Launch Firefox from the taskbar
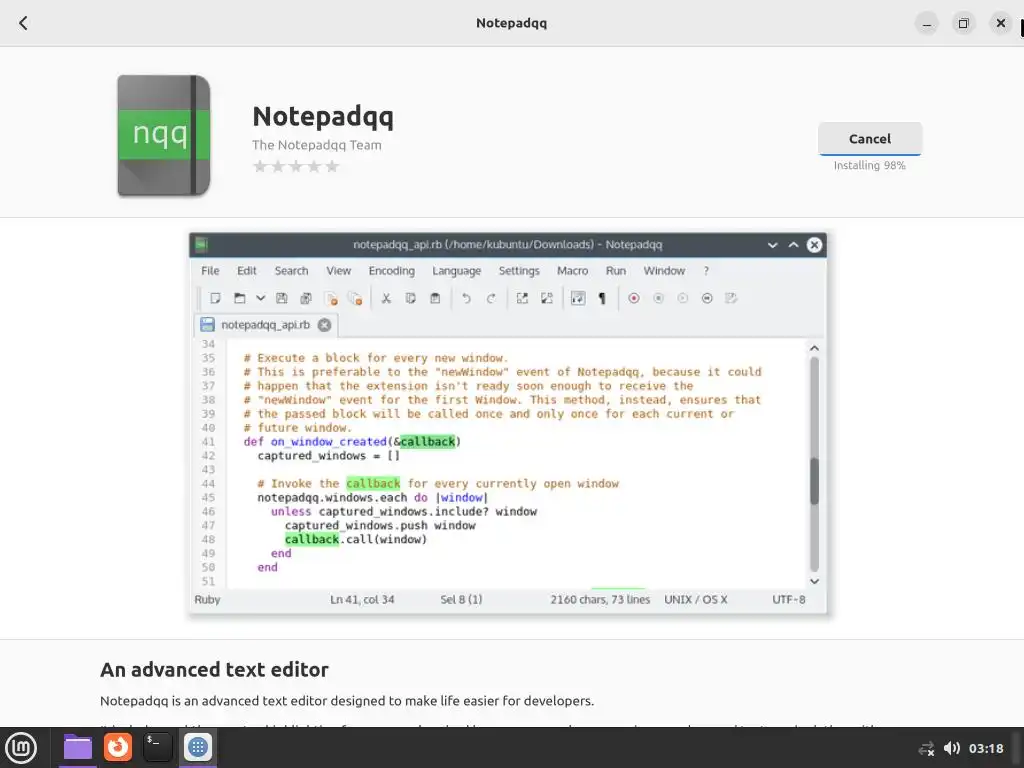 pos(118,747)
